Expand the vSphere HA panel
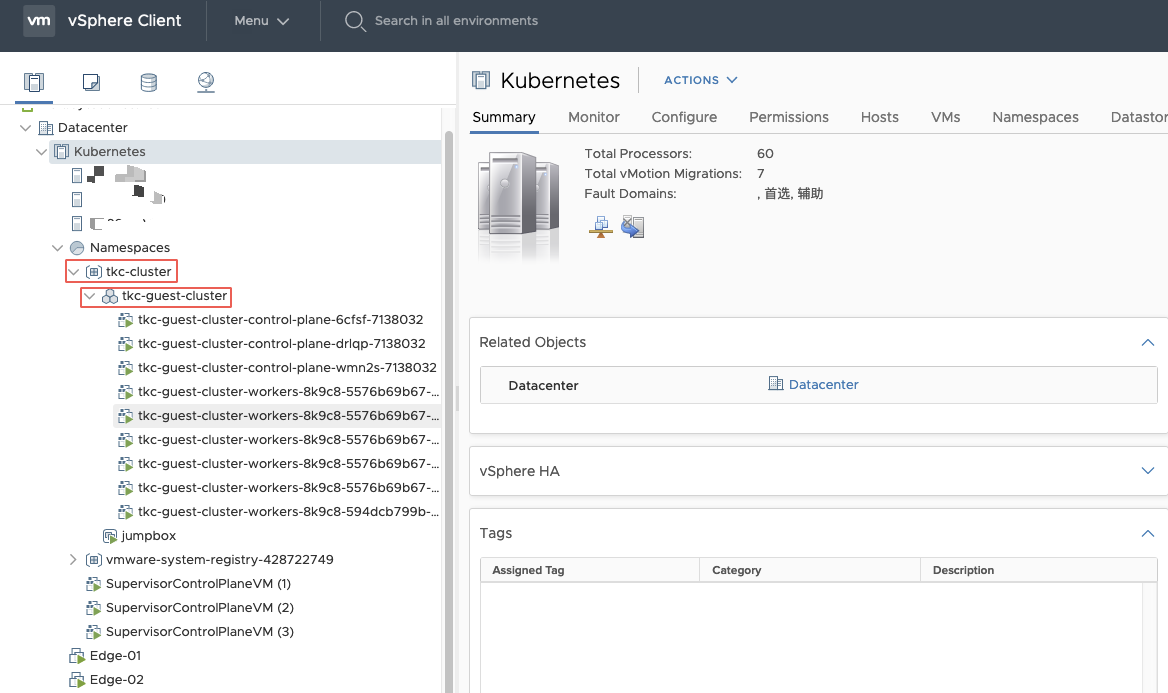Viewport: 1168px width, 693px height. 1148,470
